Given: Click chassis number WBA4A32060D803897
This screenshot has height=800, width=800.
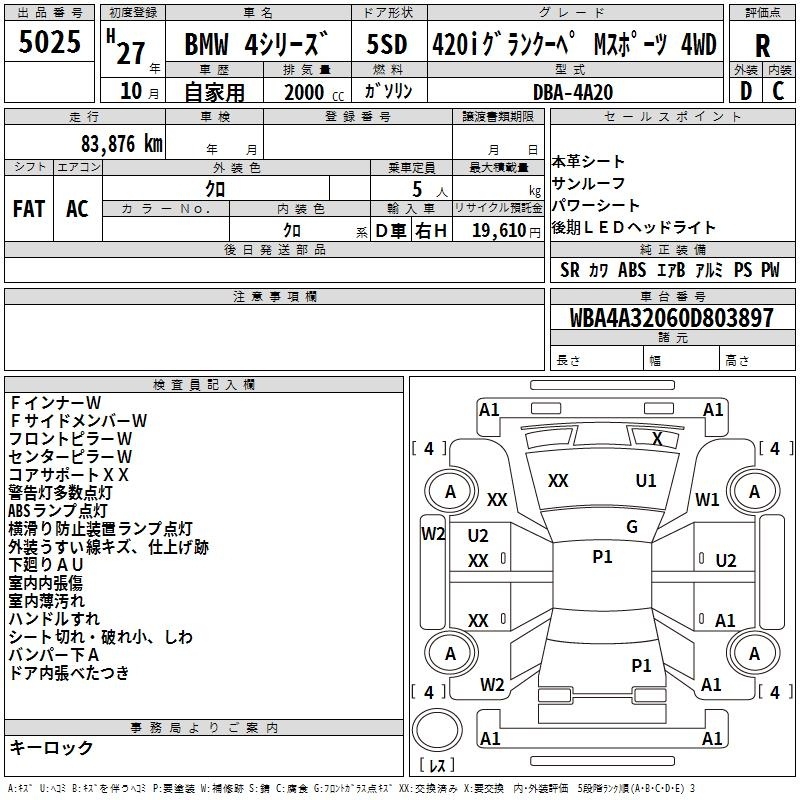Looking at the screenshot, I should point(672,319).
